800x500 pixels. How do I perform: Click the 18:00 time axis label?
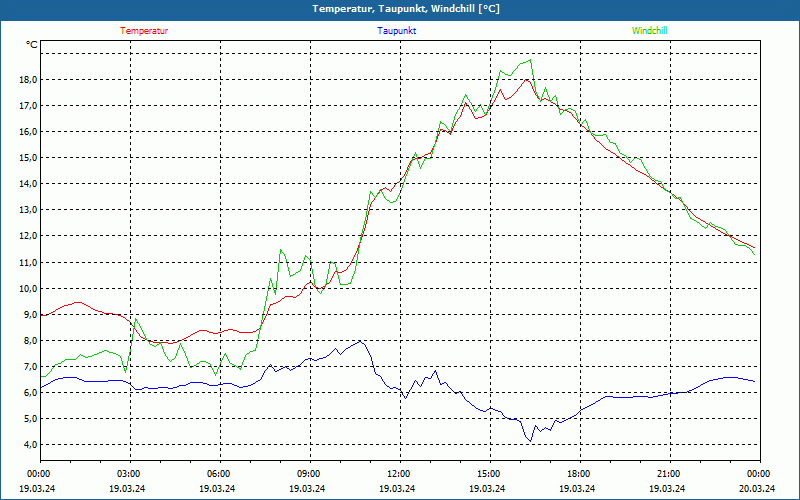click(579, 474)
